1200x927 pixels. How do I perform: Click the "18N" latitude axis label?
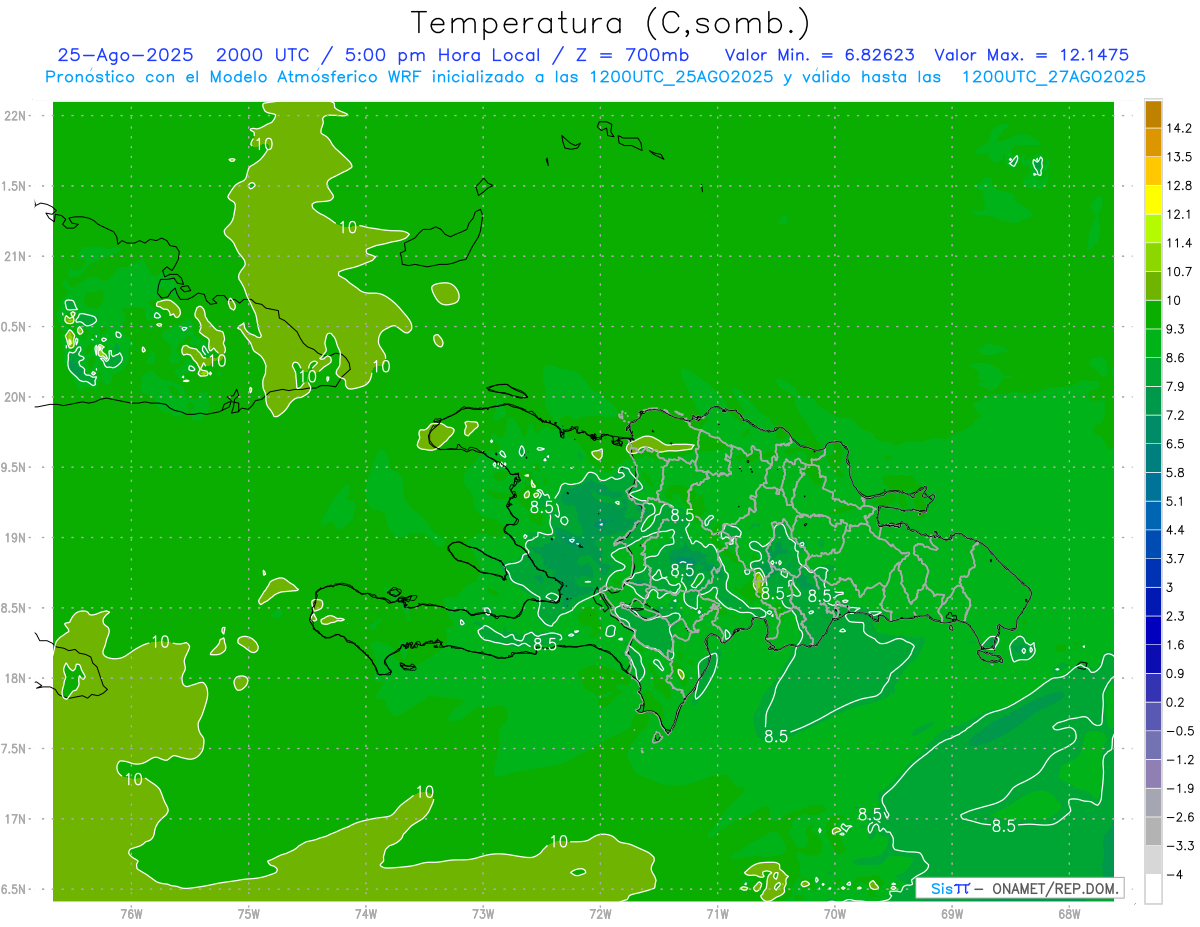pos(16,679)
